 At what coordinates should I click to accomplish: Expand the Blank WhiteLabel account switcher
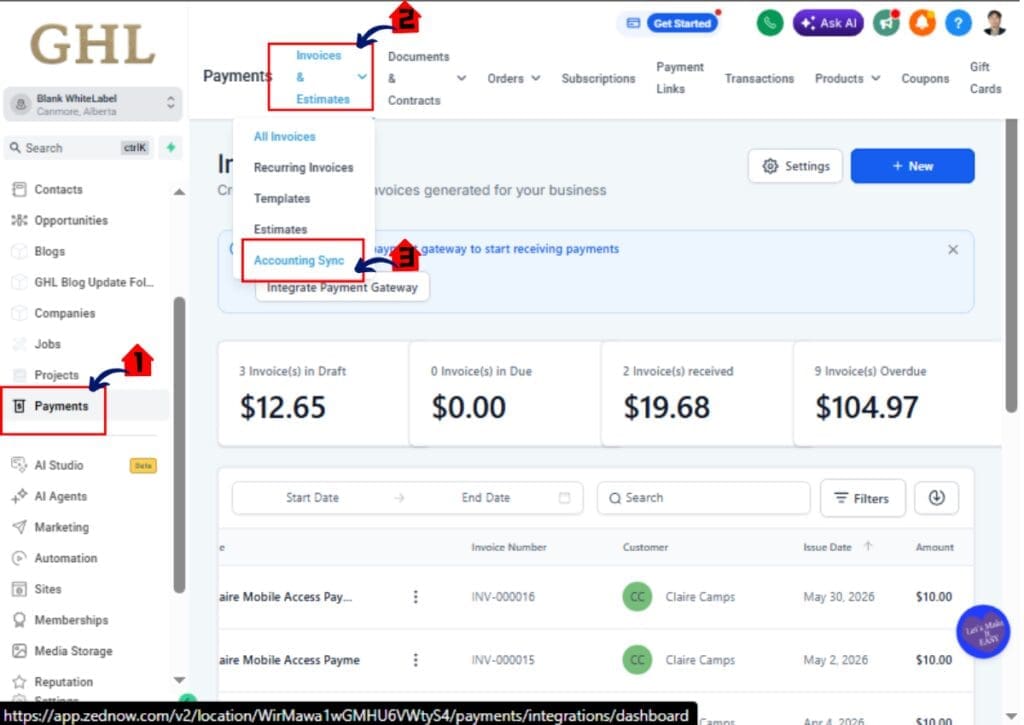tap(93, 105)
